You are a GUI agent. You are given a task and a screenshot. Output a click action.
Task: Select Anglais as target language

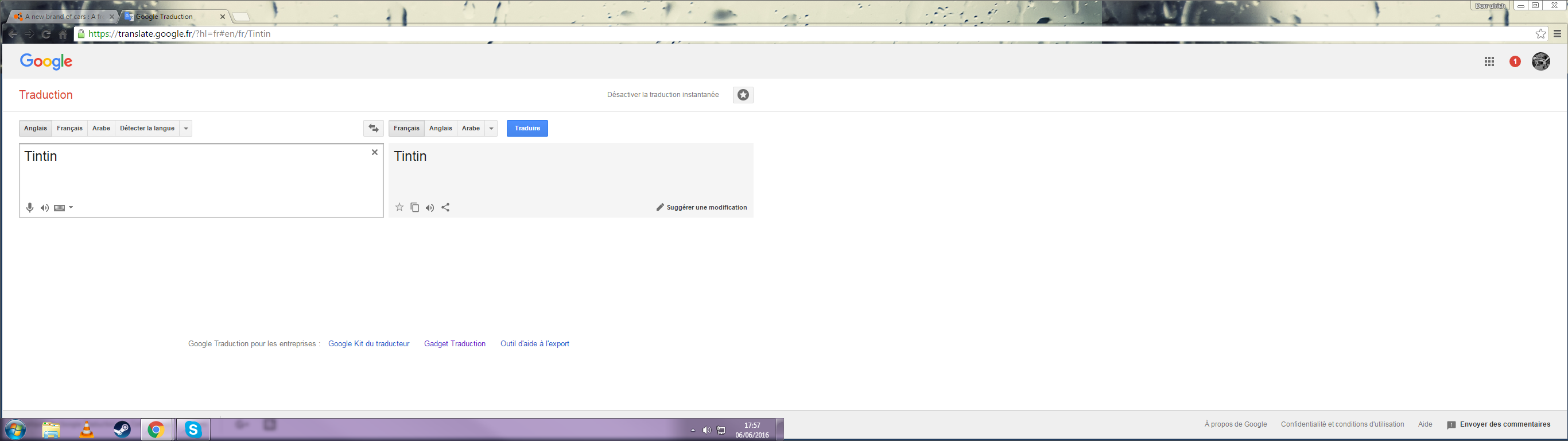[x=441, y=129]
